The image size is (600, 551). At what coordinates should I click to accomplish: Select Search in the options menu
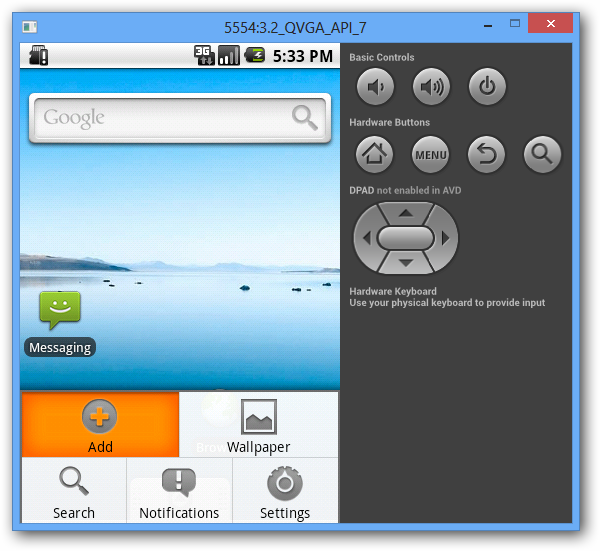[74, 491]
